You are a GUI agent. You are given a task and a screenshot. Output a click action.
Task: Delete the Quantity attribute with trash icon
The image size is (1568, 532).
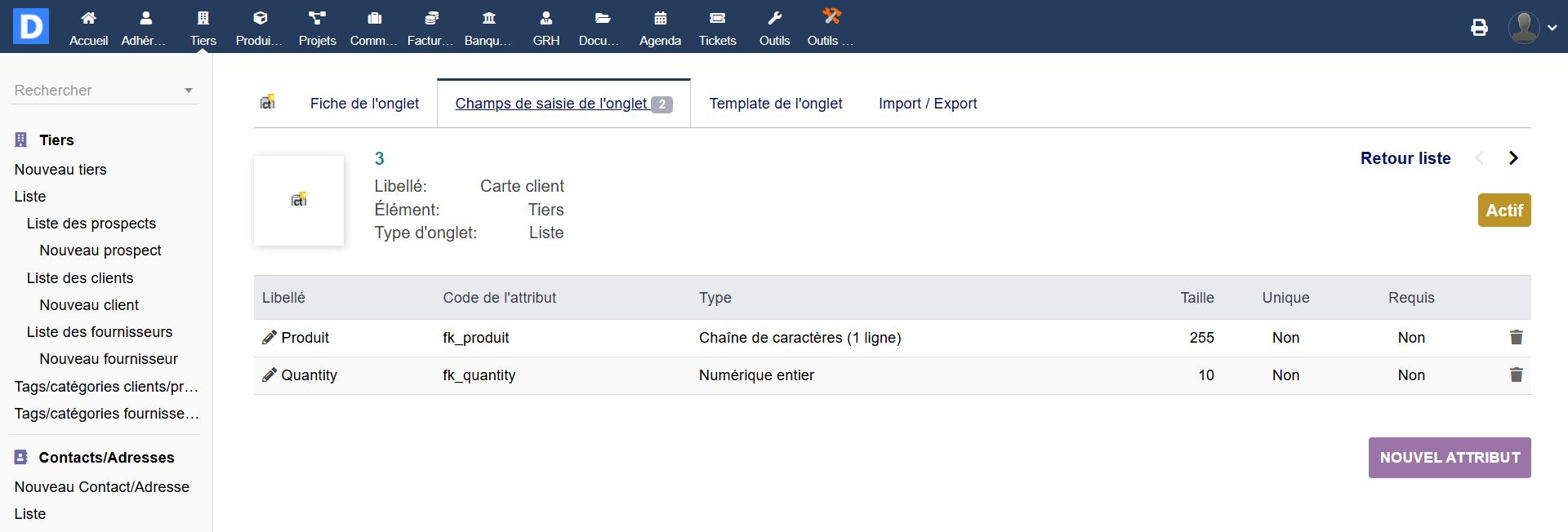pyautogui.click(x=1516, y=375)
